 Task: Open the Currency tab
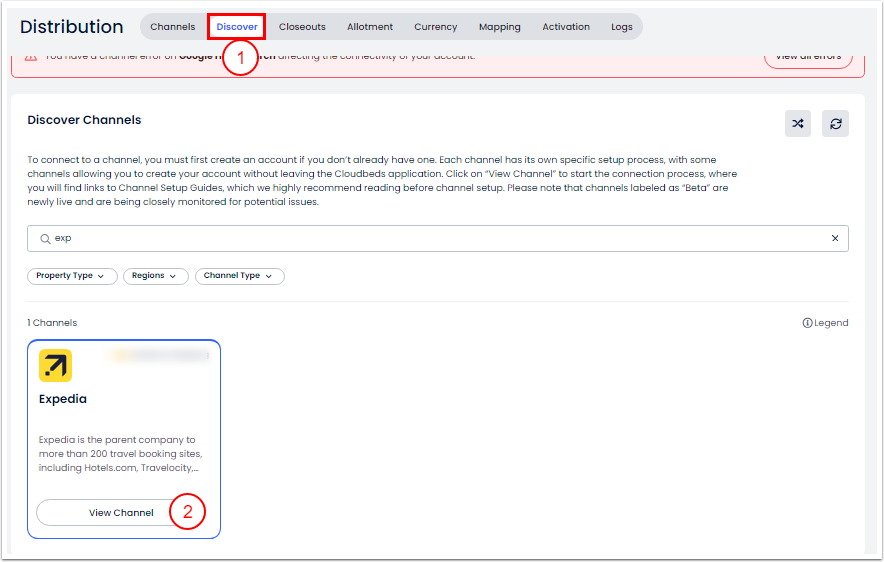[436, 27]
